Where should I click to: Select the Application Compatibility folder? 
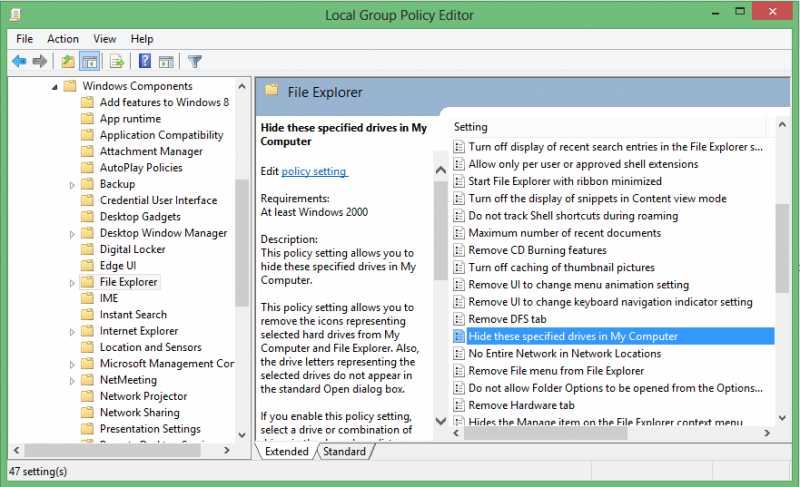(x=161, y=135)
